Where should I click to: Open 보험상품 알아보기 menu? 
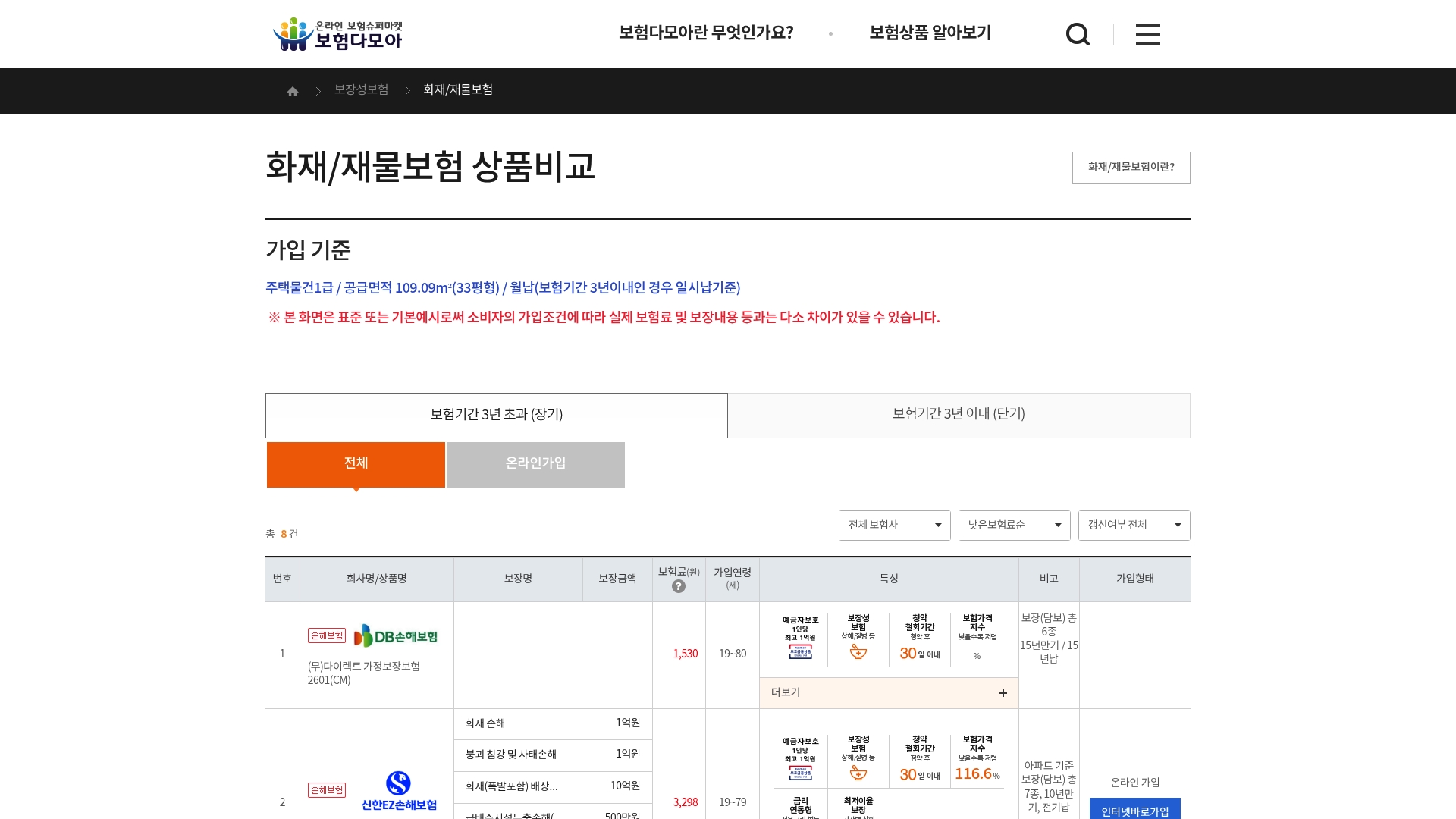tap(930, 33)
